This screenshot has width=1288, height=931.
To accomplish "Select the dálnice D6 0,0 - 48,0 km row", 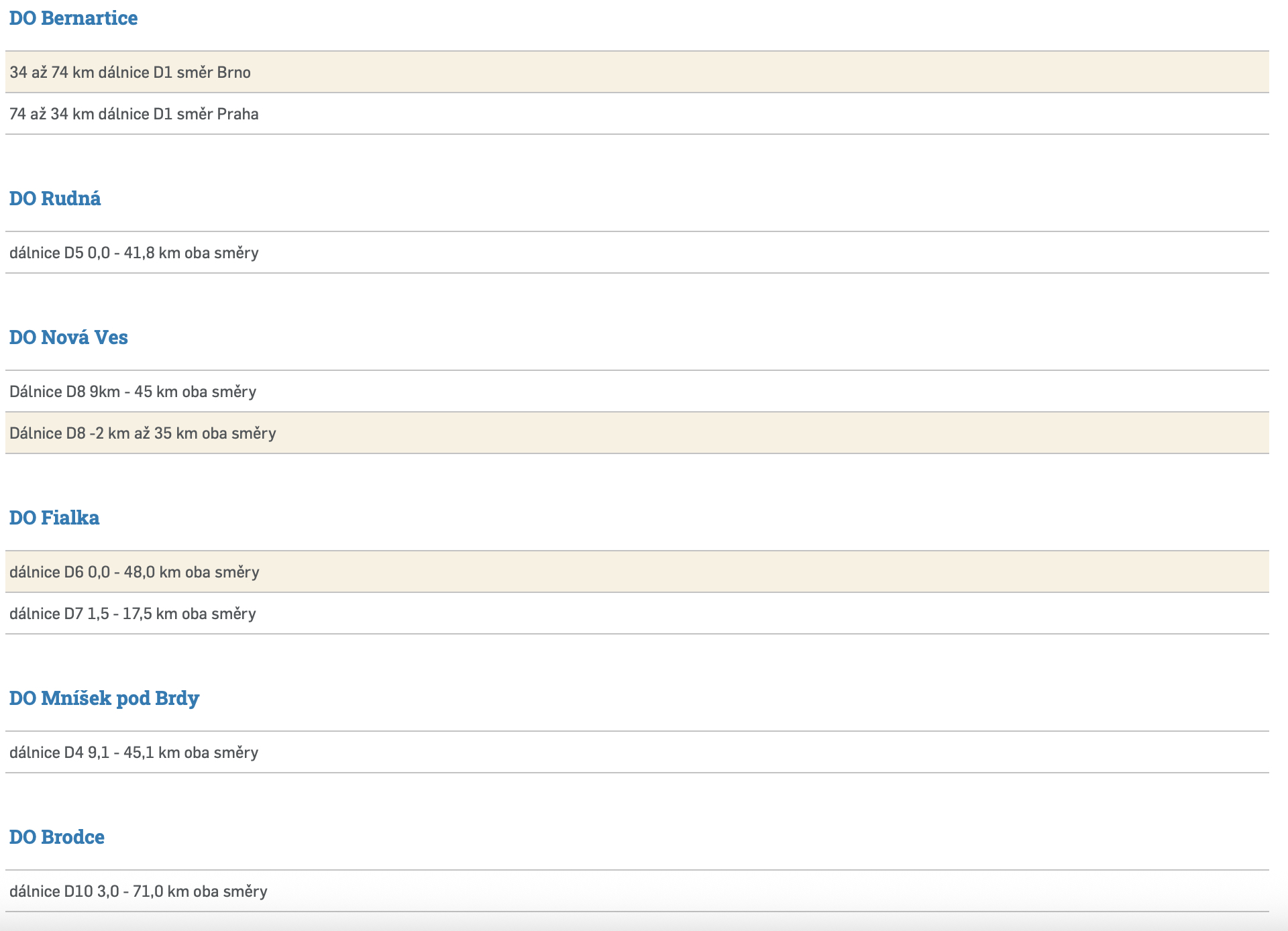I will pos(134,572).
